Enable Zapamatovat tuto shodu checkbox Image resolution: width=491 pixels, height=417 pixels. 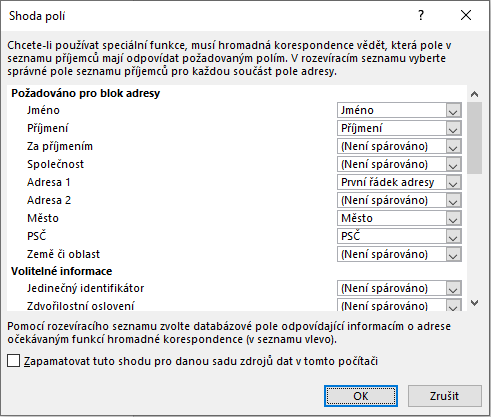(13, 361)
